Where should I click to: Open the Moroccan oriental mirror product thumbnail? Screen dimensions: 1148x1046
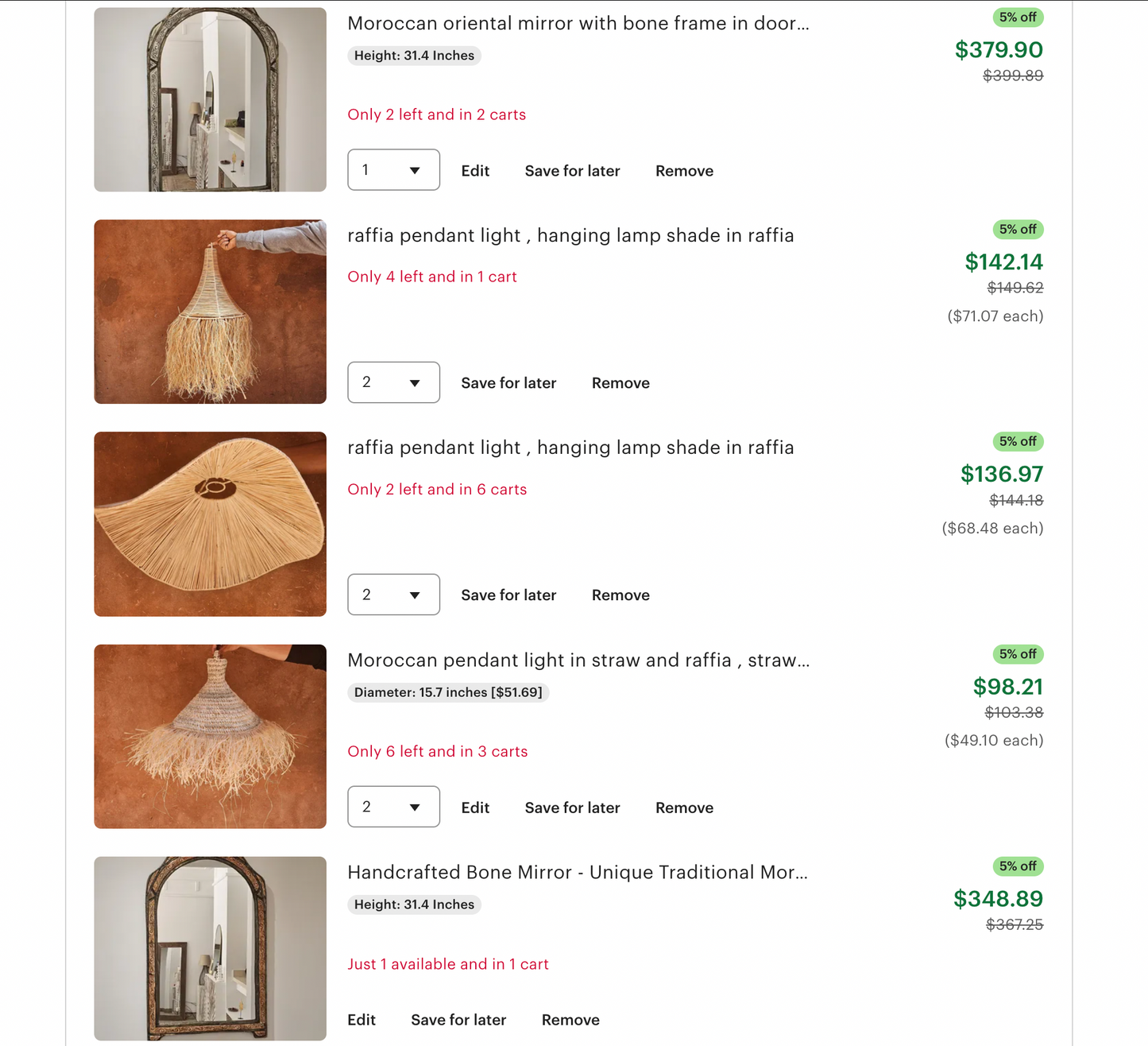[210, 99]
